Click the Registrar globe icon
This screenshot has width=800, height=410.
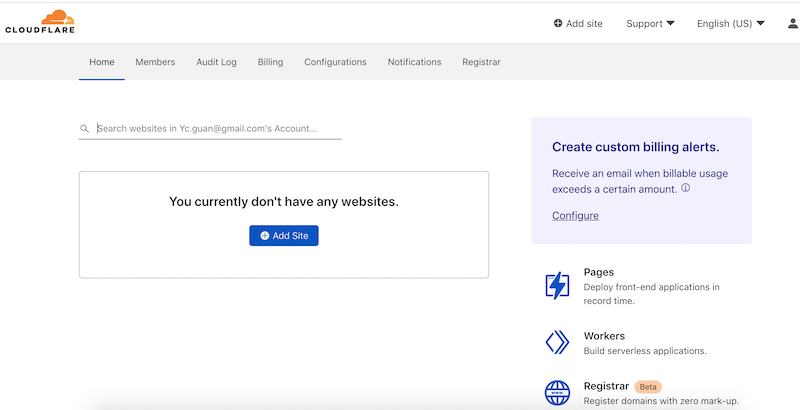tap(557, 393)
